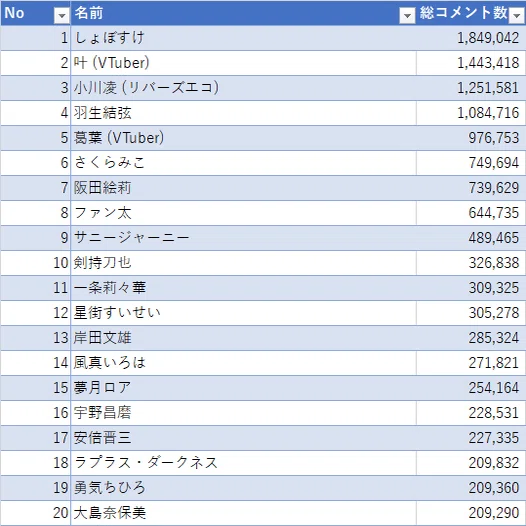The image size is (526, 526).
Task: Select the No cell for 岸田文雄
Action: point(35,338)
